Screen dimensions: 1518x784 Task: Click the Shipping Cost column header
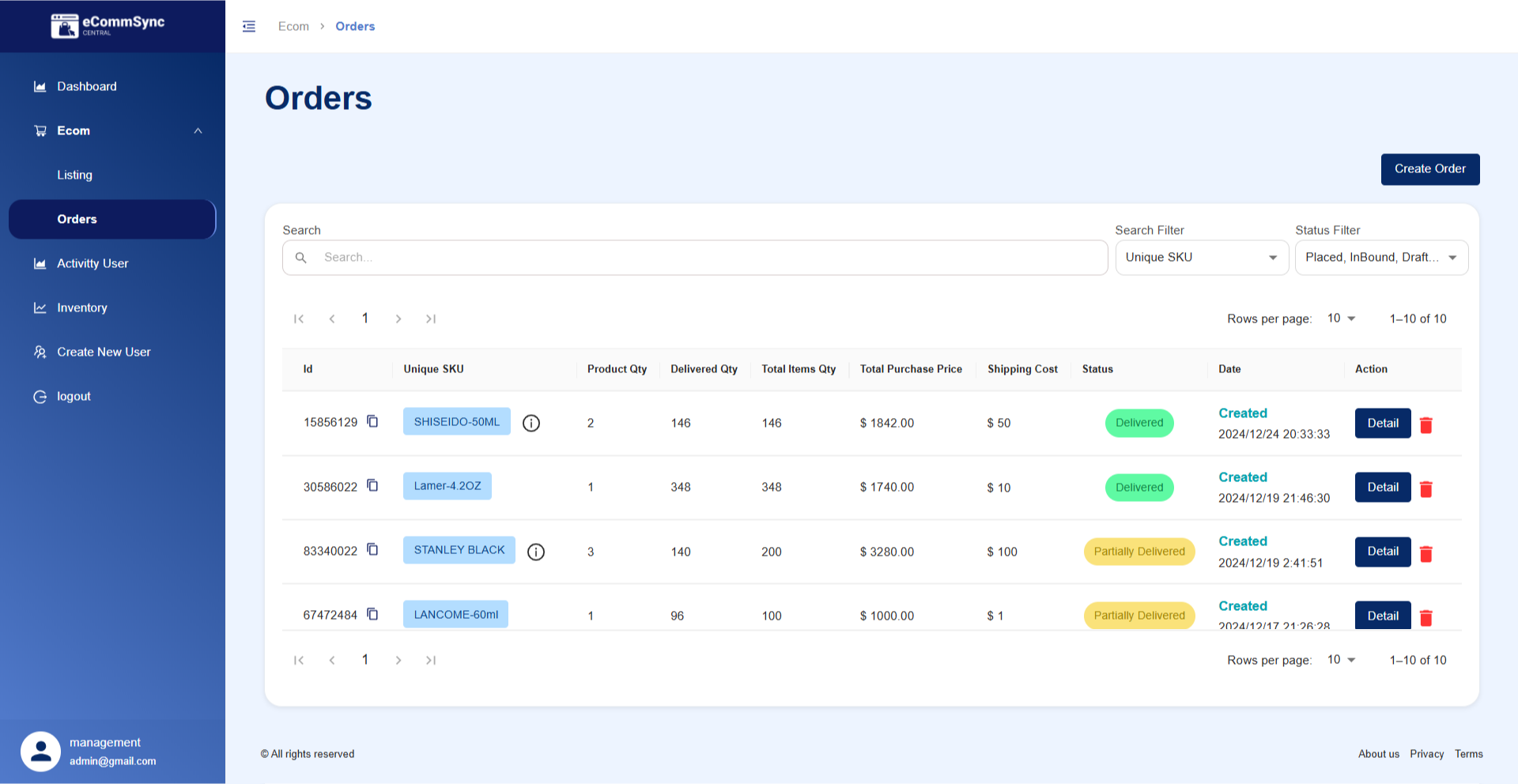pyautogui.click(x=1022, y=369)
